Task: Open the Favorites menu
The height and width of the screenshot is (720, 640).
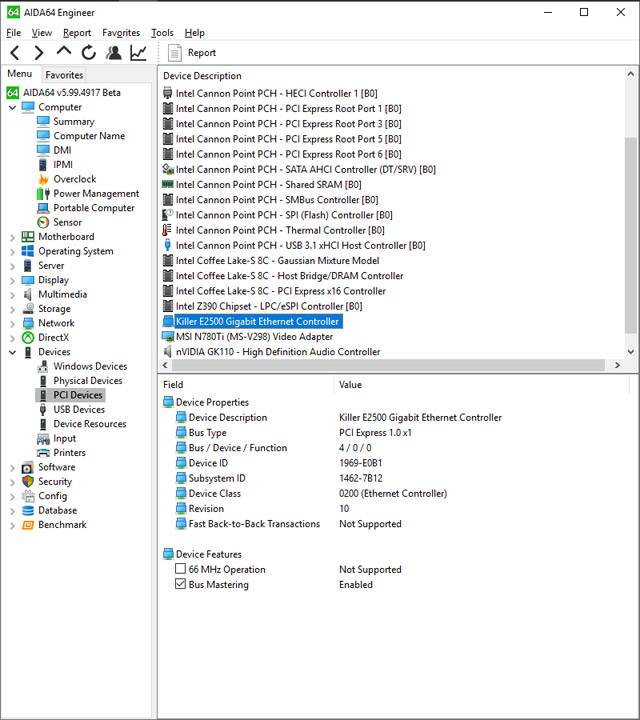Action: (121, 33)
